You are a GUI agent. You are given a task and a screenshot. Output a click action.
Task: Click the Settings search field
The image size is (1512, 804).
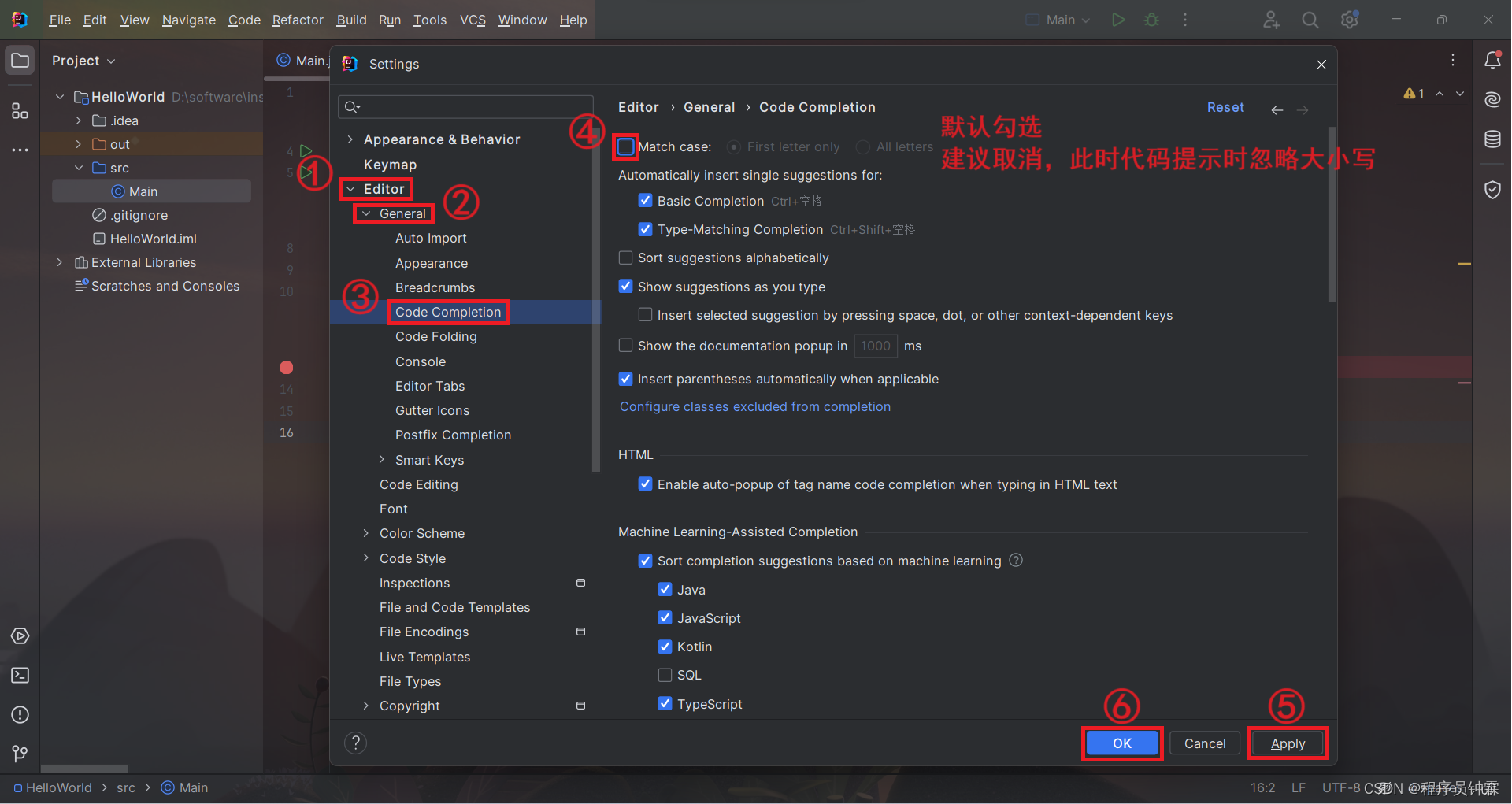(465, 106)
